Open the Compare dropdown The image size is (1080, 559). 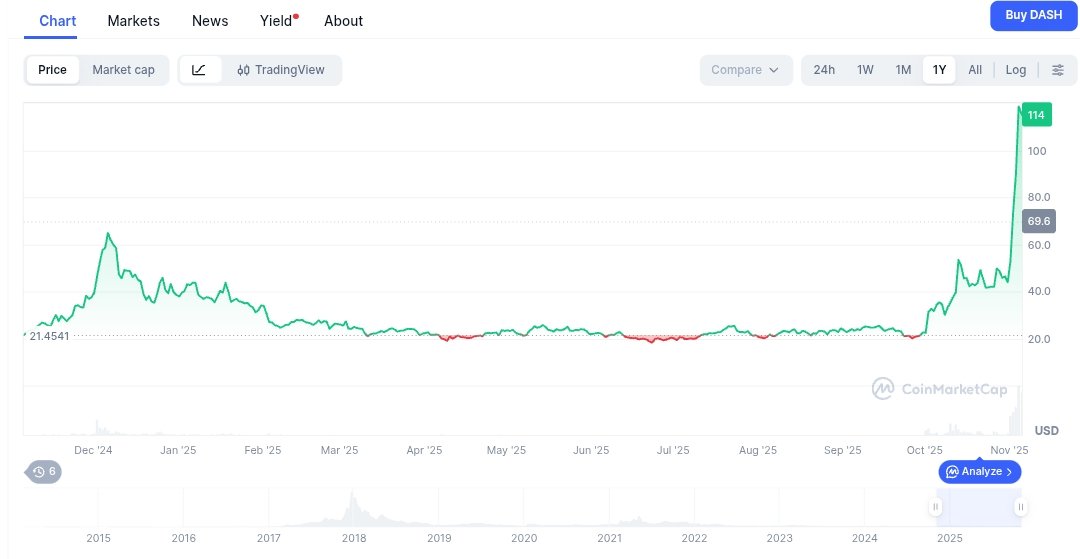745,70
